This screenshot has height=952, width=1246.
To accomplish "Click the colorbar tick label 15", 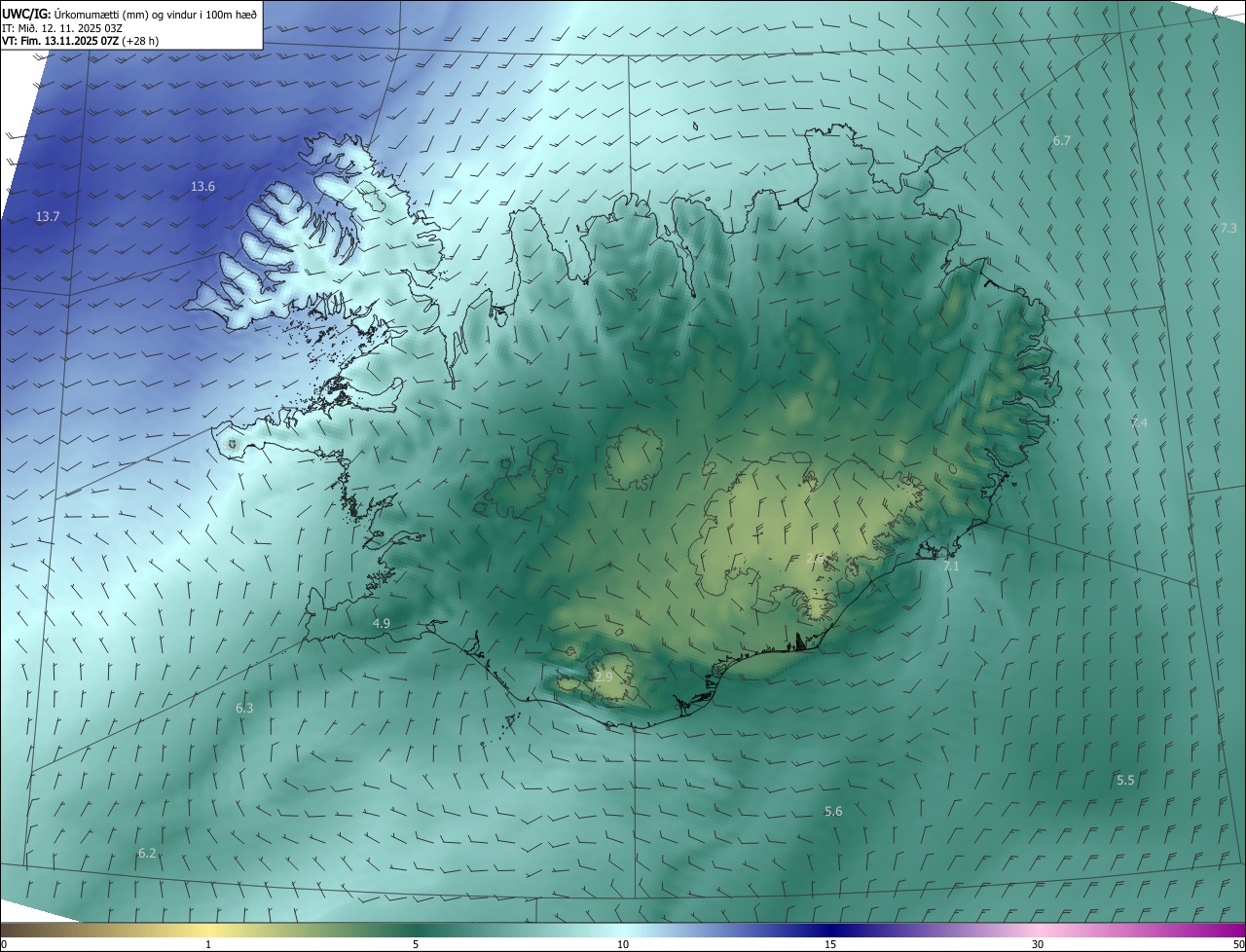I will [830, 945].
